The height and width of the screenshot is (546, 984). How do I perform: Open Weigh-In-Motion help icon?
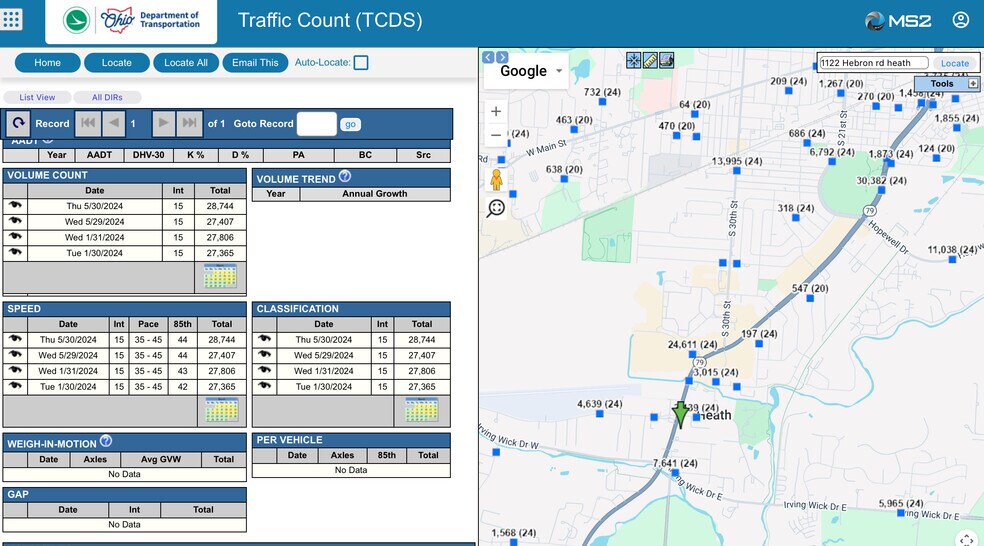(105, 441)
